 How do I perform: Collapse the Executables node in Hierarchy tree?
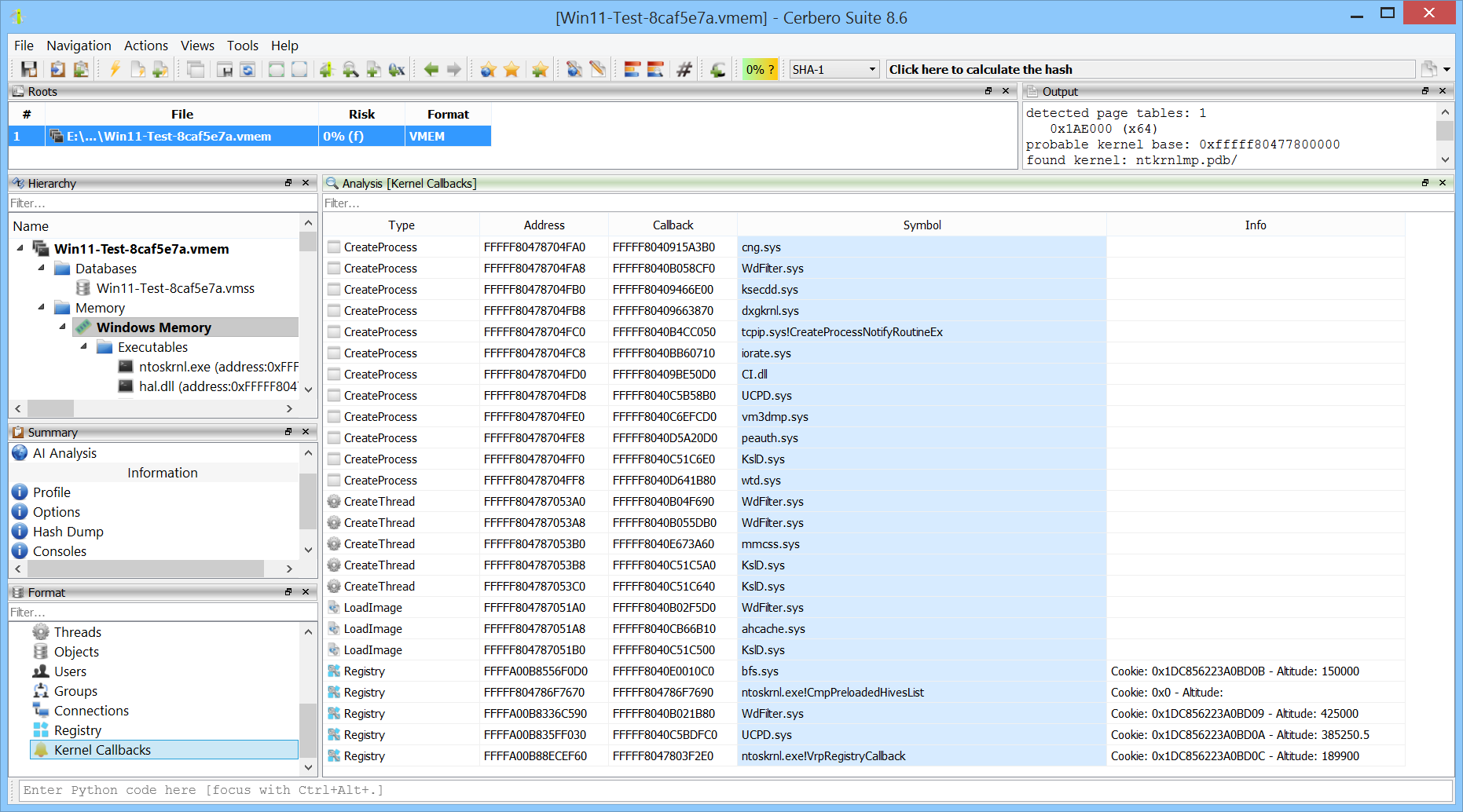(84, 347)
